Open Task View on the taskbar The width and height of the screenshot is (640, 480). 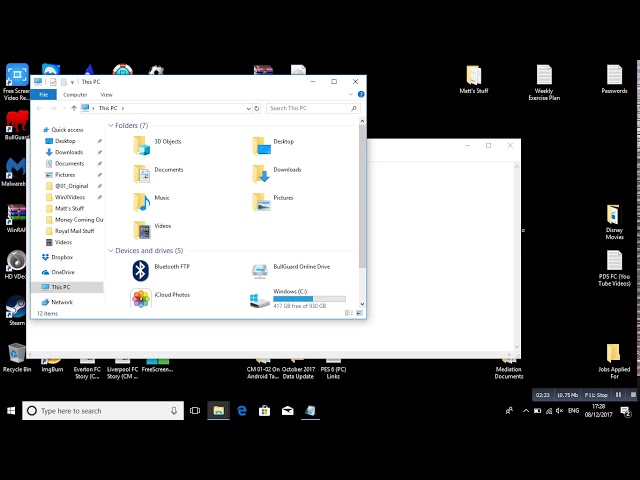pos(195,411)
